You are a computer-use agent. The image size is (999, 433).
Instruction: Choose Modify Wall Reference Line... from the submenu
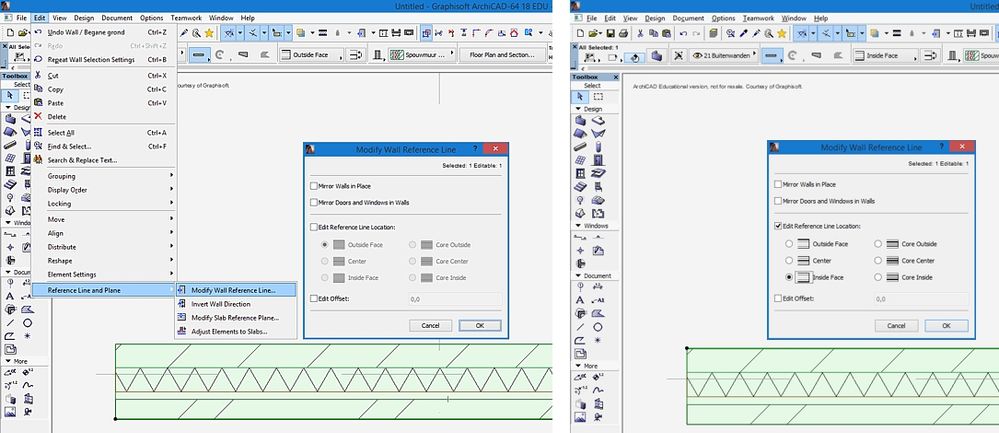pyautogui.click(x=236, y=290)
